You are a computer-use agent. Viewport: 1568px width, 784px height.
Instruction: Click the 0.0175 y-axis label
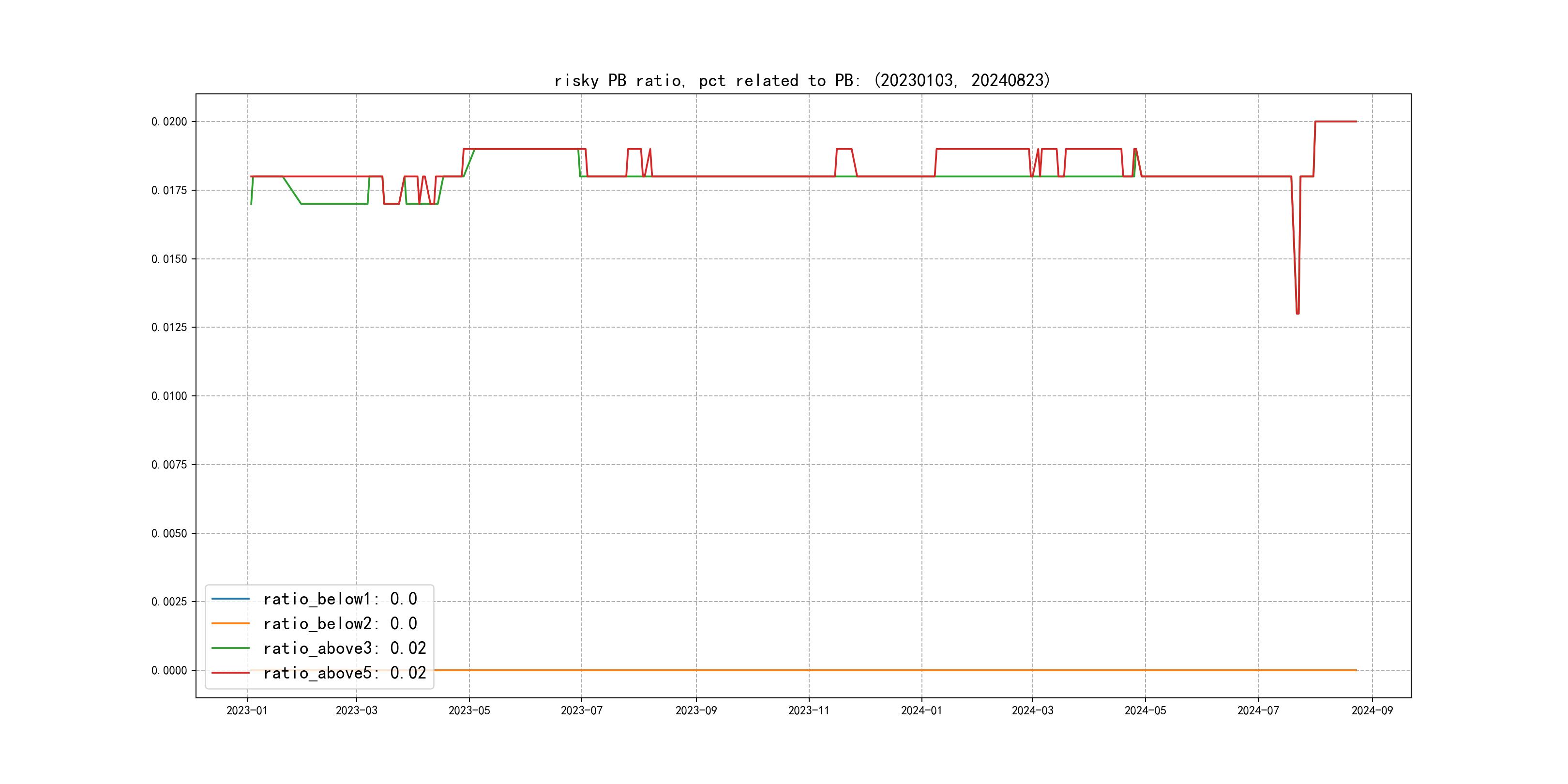[169, 191]
